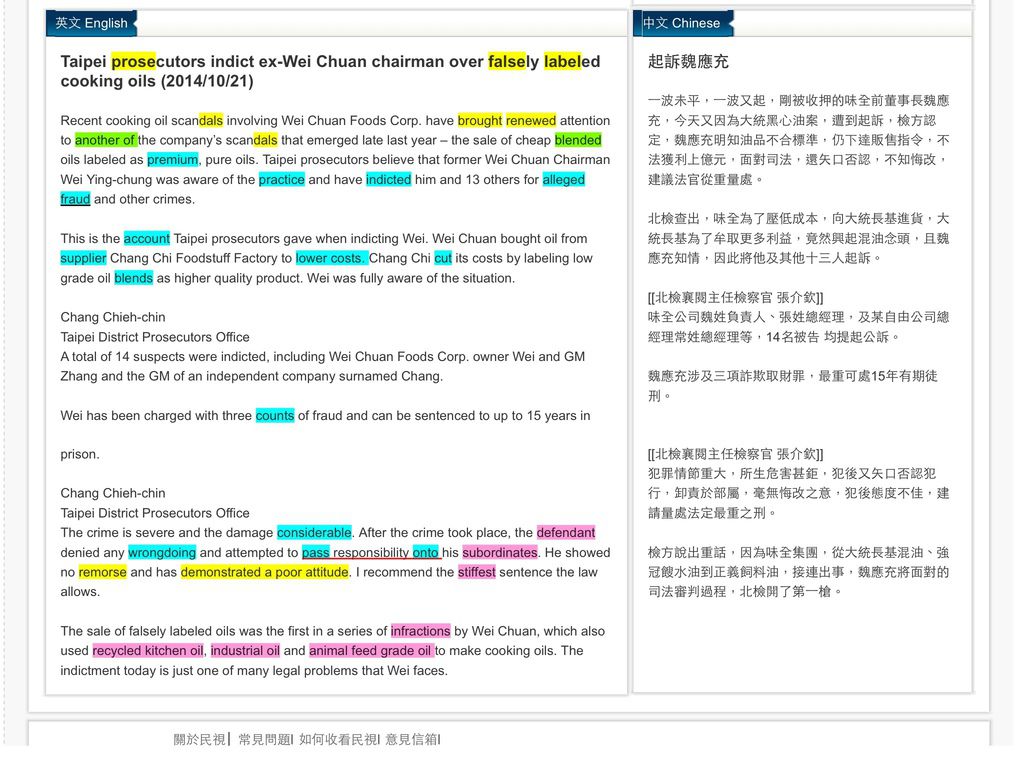The image size is (1024, 768).
Task: Click the phrase 'animal feed grade oil'
Action: point(370,650)
